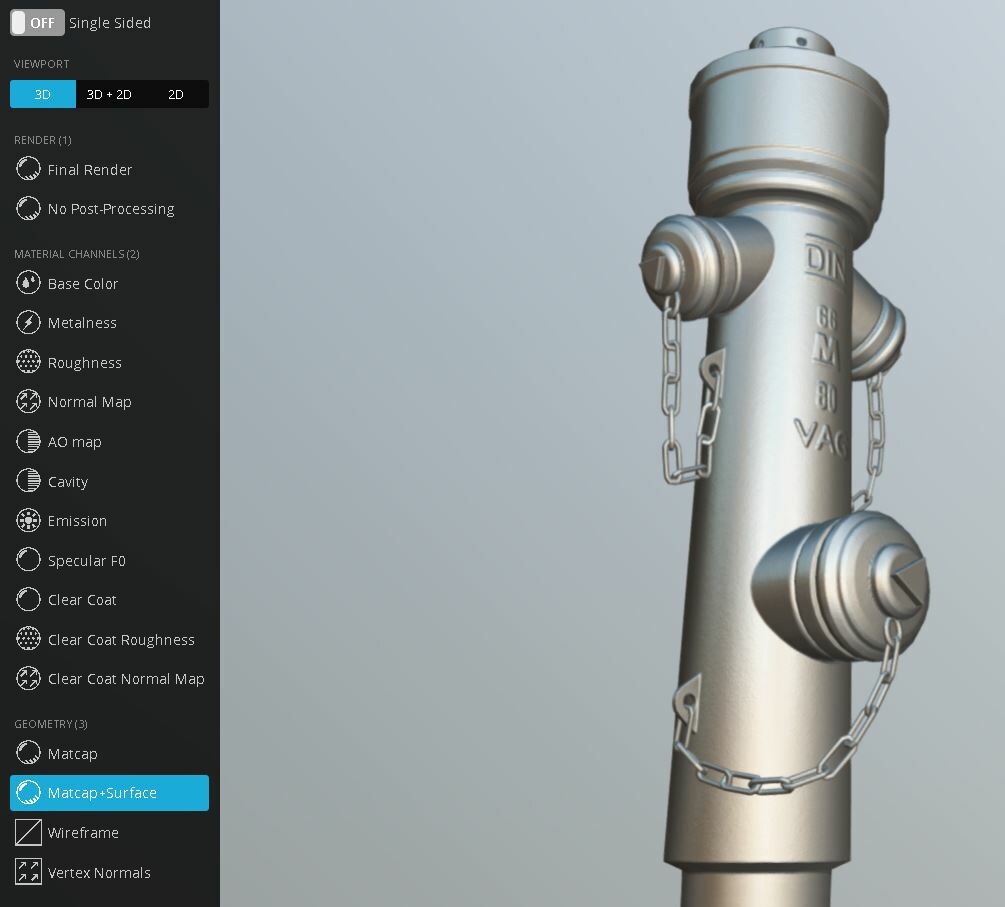Show the Base Color channel icon
The height and width of the screenshot is (907, 1005).
click(28, 283)
